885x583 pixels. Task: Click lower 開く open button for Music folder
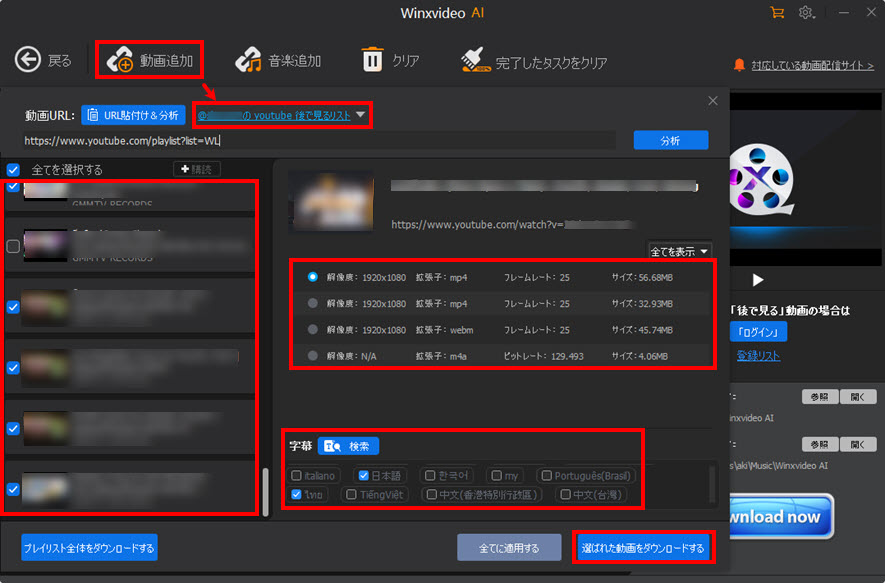click(858, 444)
